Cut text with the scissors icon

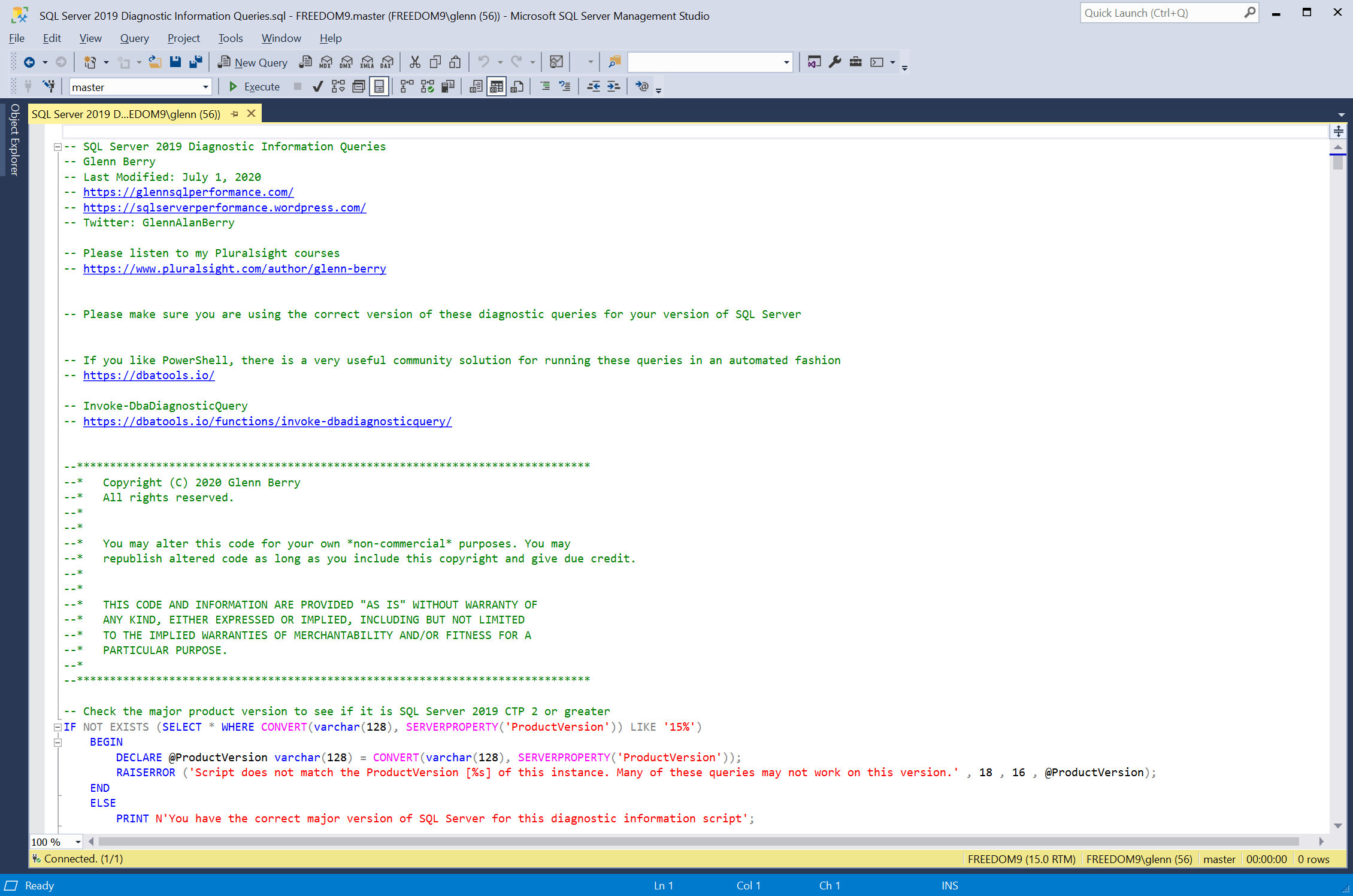click(414, 62)
